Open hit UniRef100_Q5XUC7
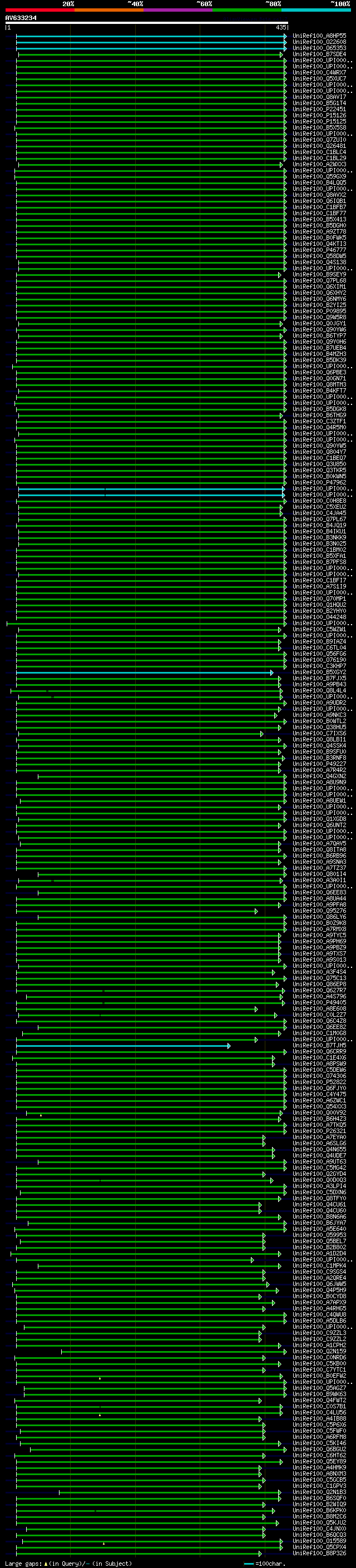Screen dimensions: 356x1568 (319, 78)
